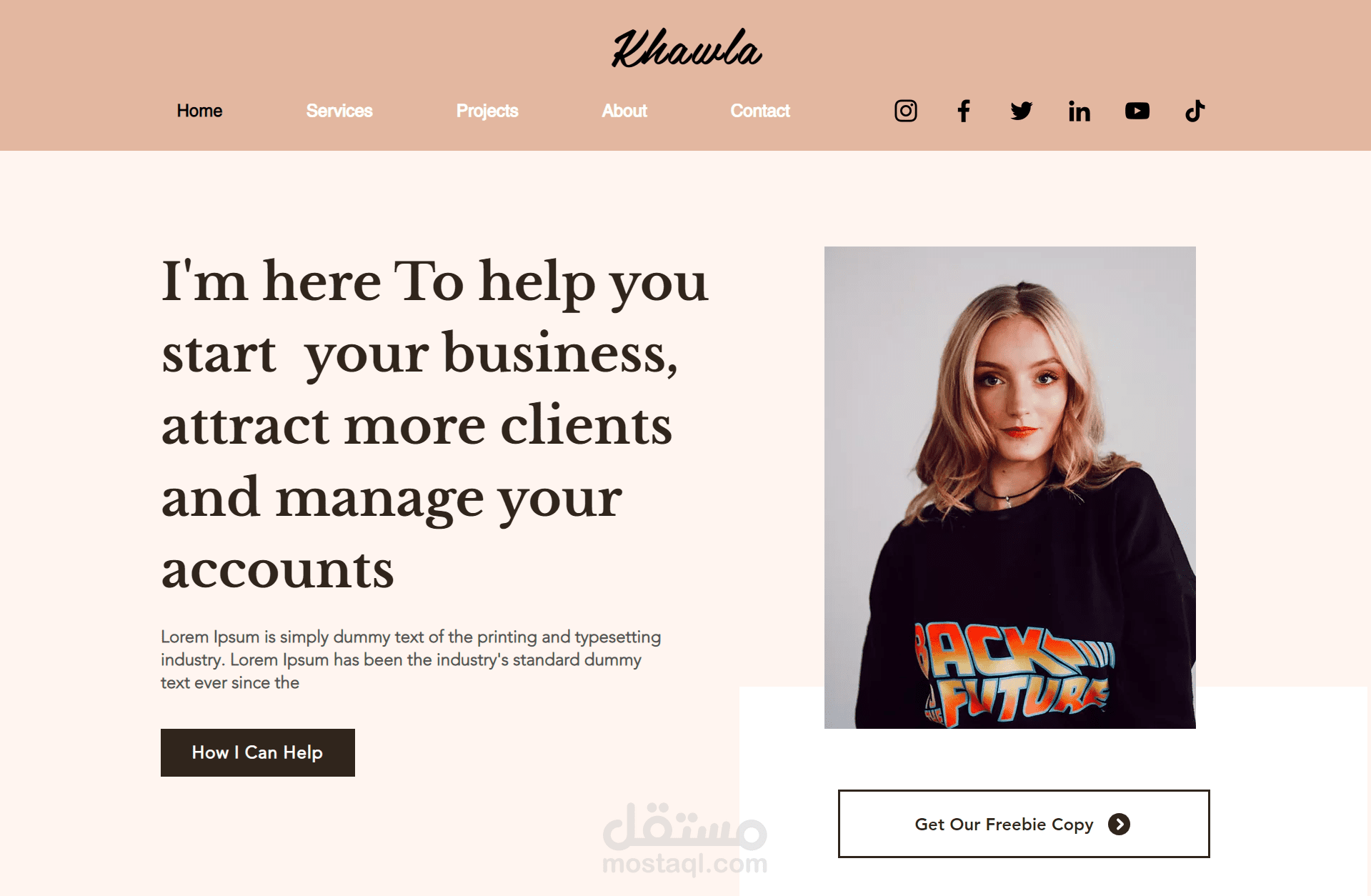Click the main hero headline text

[x=434, y=424]
